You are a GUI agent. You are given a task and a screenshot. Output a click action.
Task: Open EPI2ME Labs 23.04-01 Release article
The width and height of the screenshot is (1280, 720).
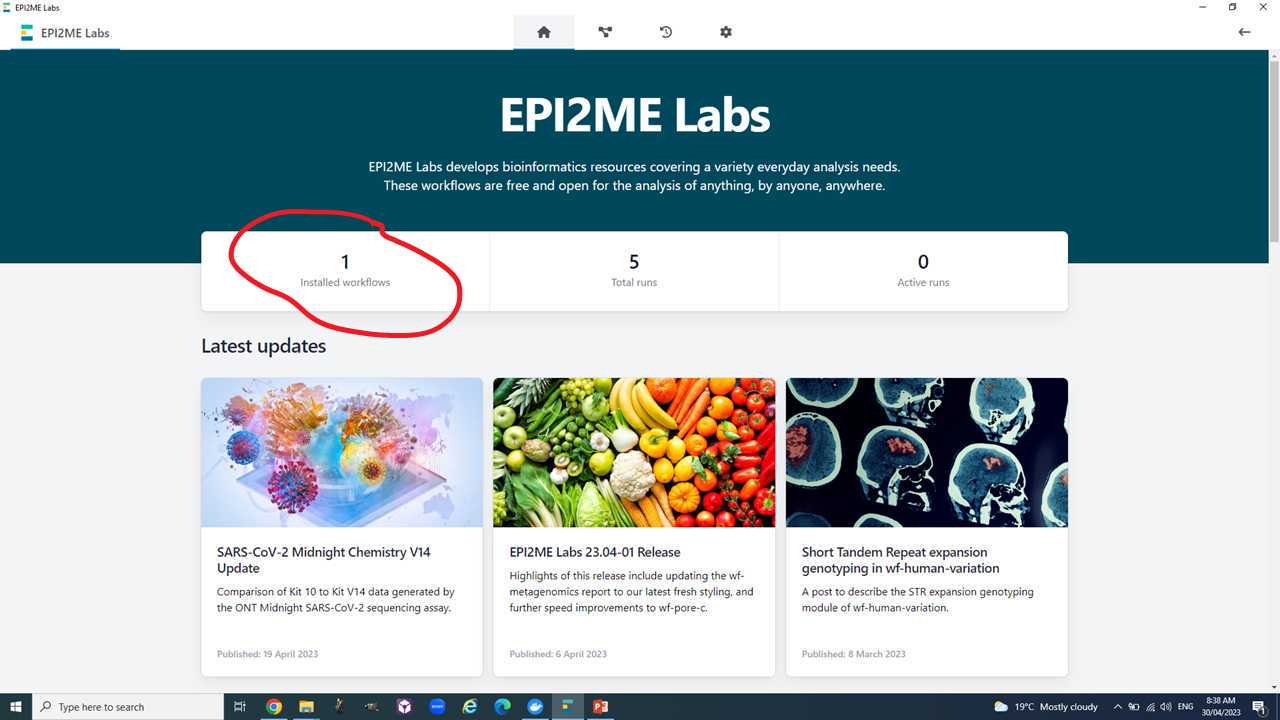(x=595, y=552)
